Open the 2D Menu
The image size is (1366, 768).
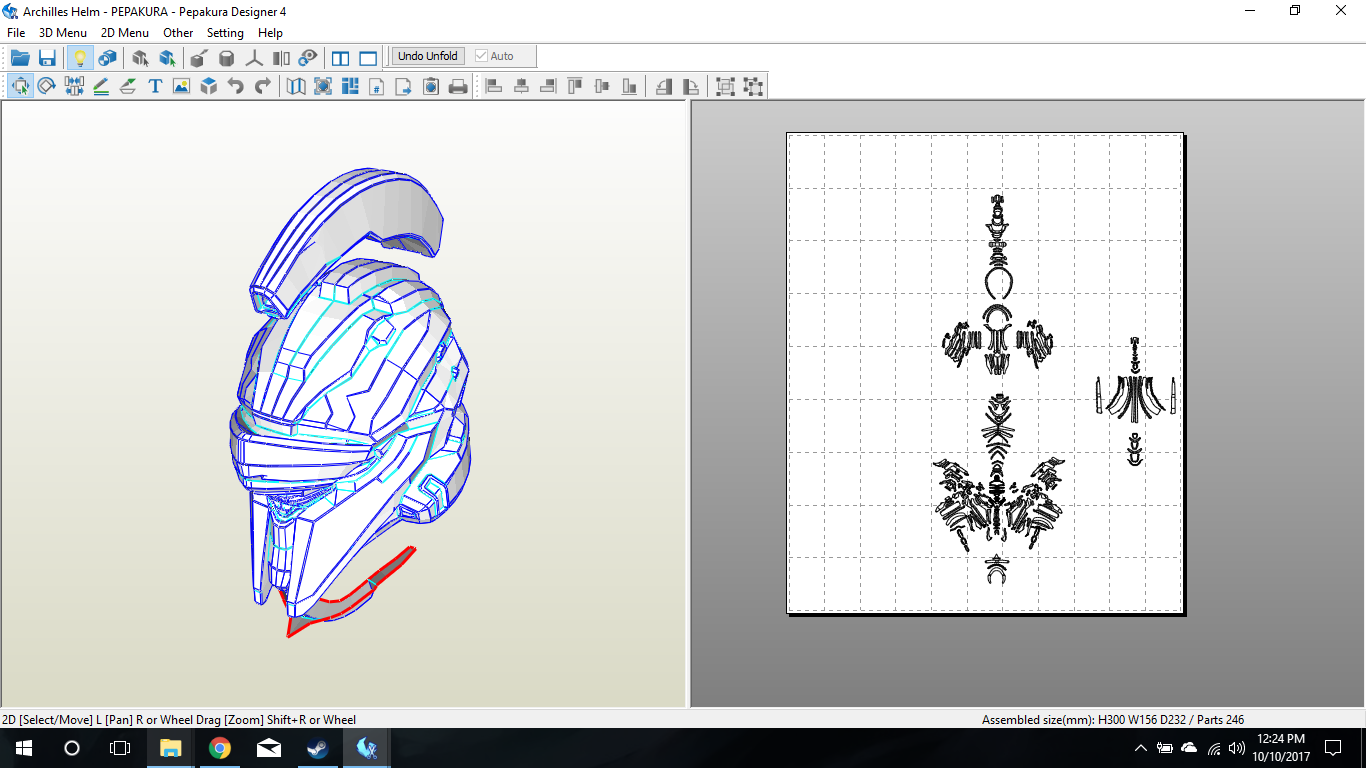point(125,33)
